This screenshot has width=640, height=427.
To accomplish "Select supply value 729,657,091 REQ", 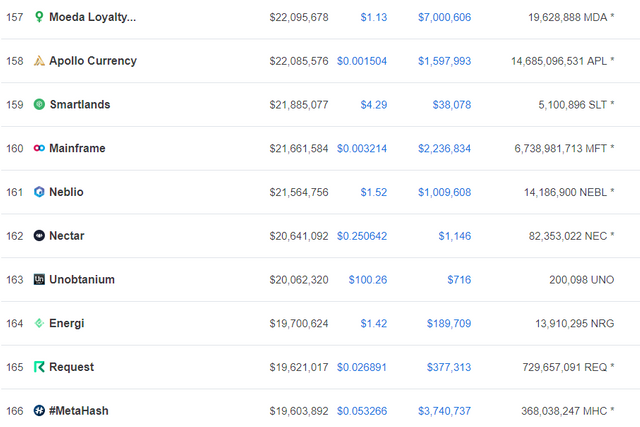I will [565, 367].
